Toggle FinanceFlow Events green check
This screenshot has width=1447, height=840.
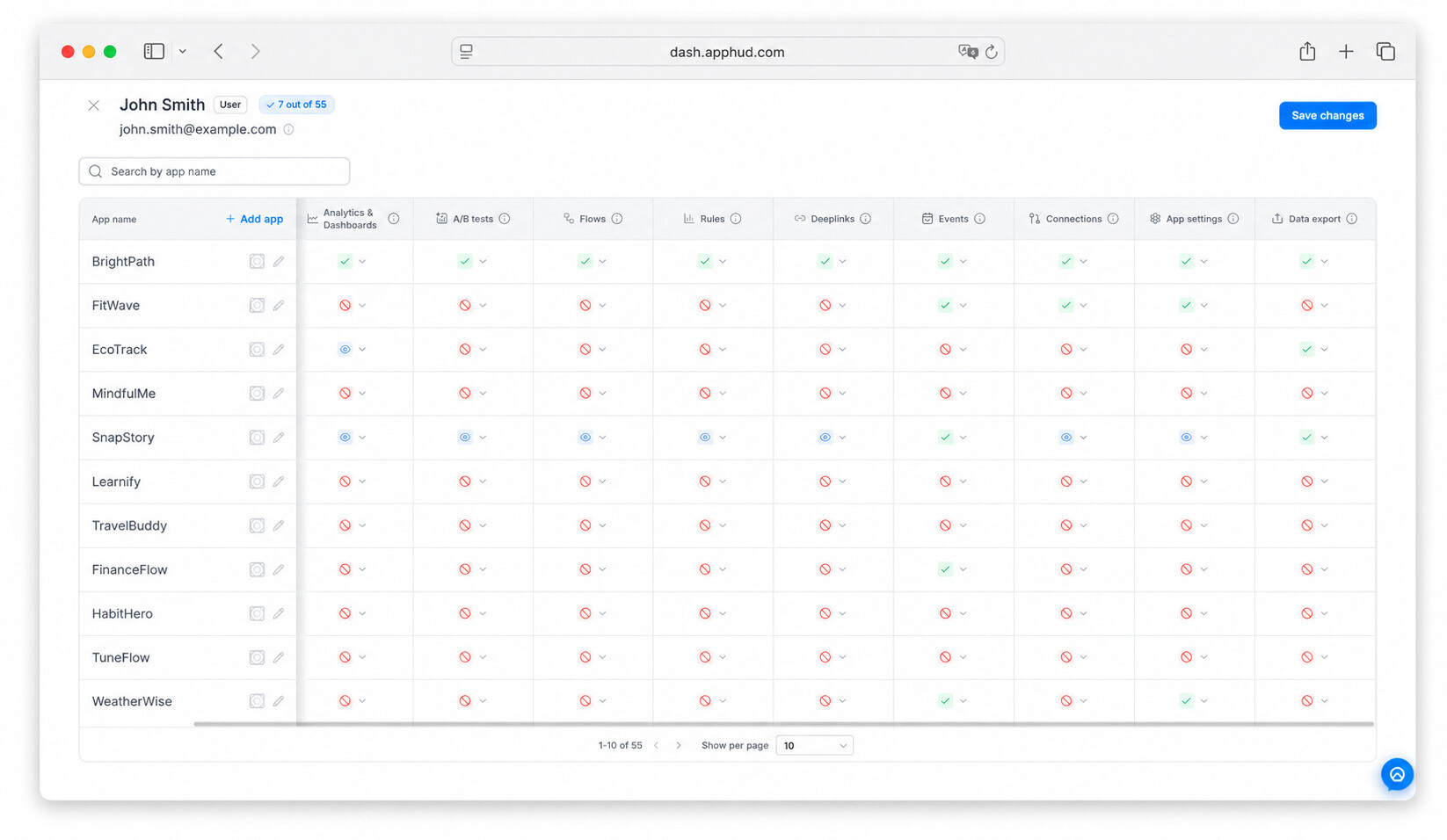(x=945, y=569)
